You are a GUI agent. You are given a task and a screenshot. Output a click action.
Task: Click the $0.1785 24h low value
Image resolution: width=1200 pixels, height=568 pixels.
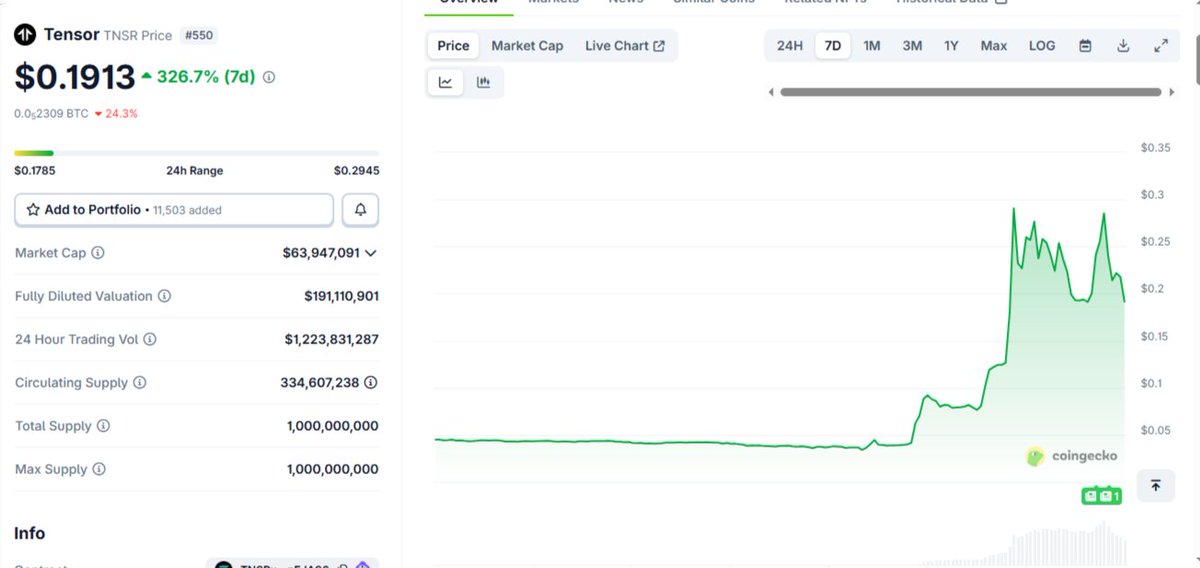click(x=36, y=171)
